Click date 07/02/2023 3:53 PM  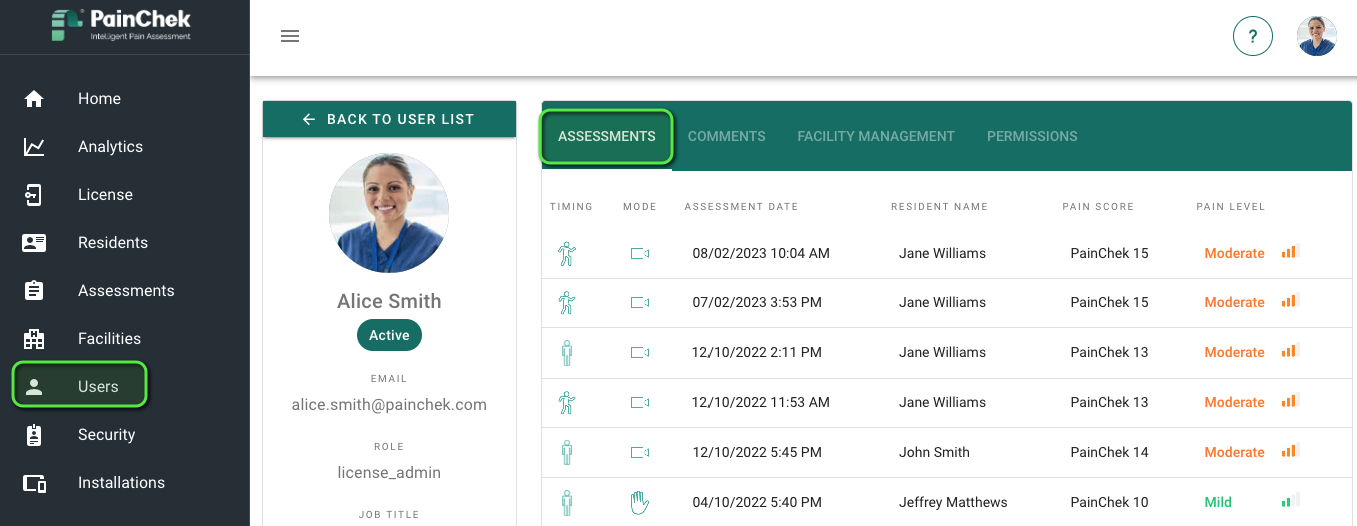pyautogui.click(x=757, y=302)
